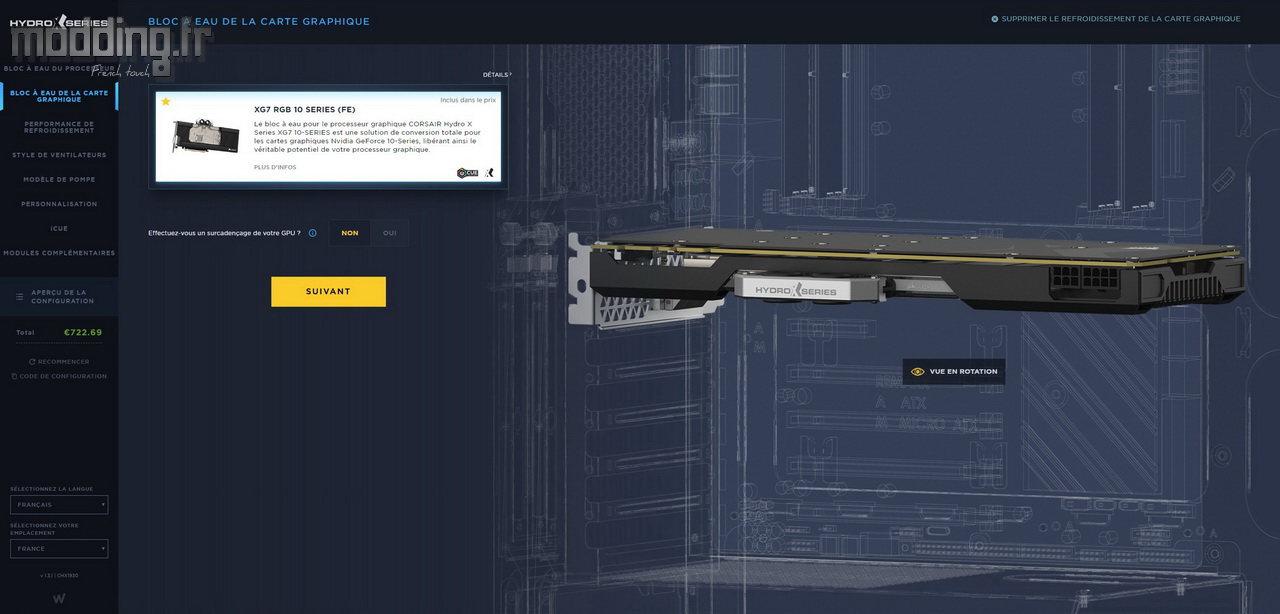Click the total price €722.69

(83, 333)
